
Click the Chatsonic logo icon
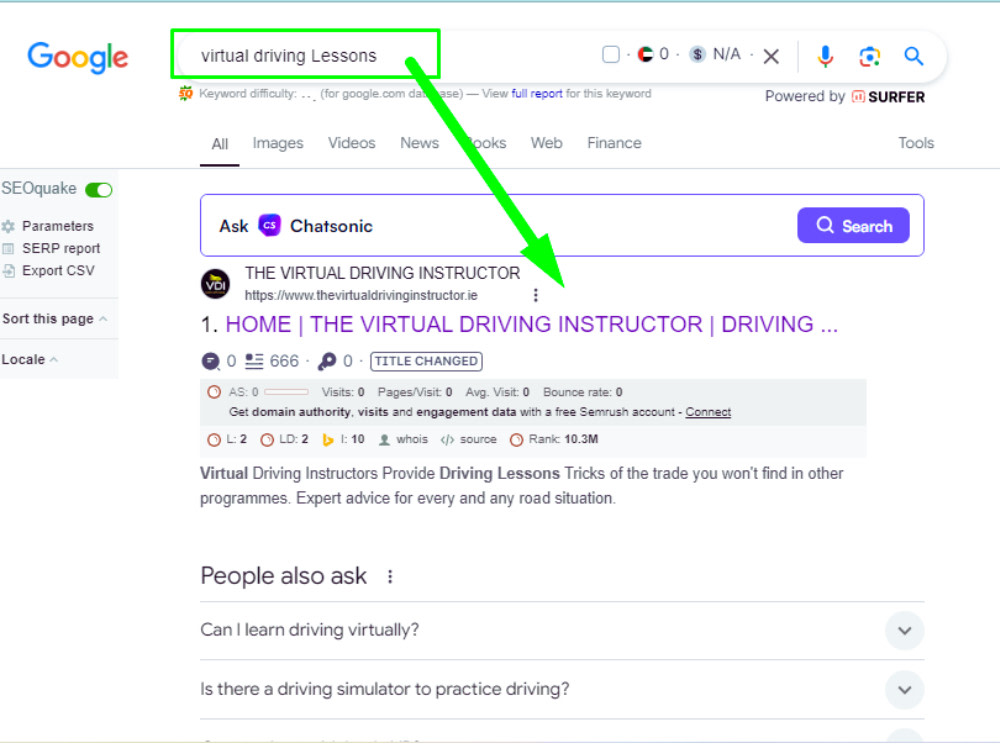269,226
